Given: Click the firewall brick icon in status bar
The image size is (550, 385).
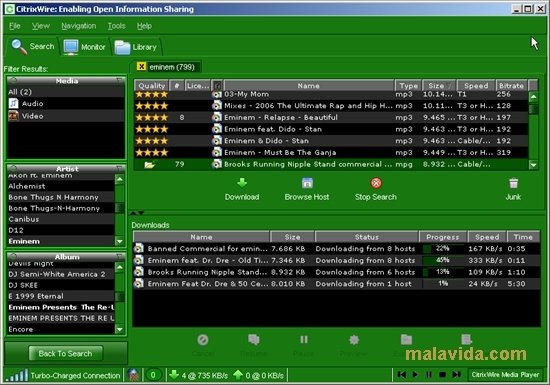Looking at the screenshot, I should click(x=133, y=375).
